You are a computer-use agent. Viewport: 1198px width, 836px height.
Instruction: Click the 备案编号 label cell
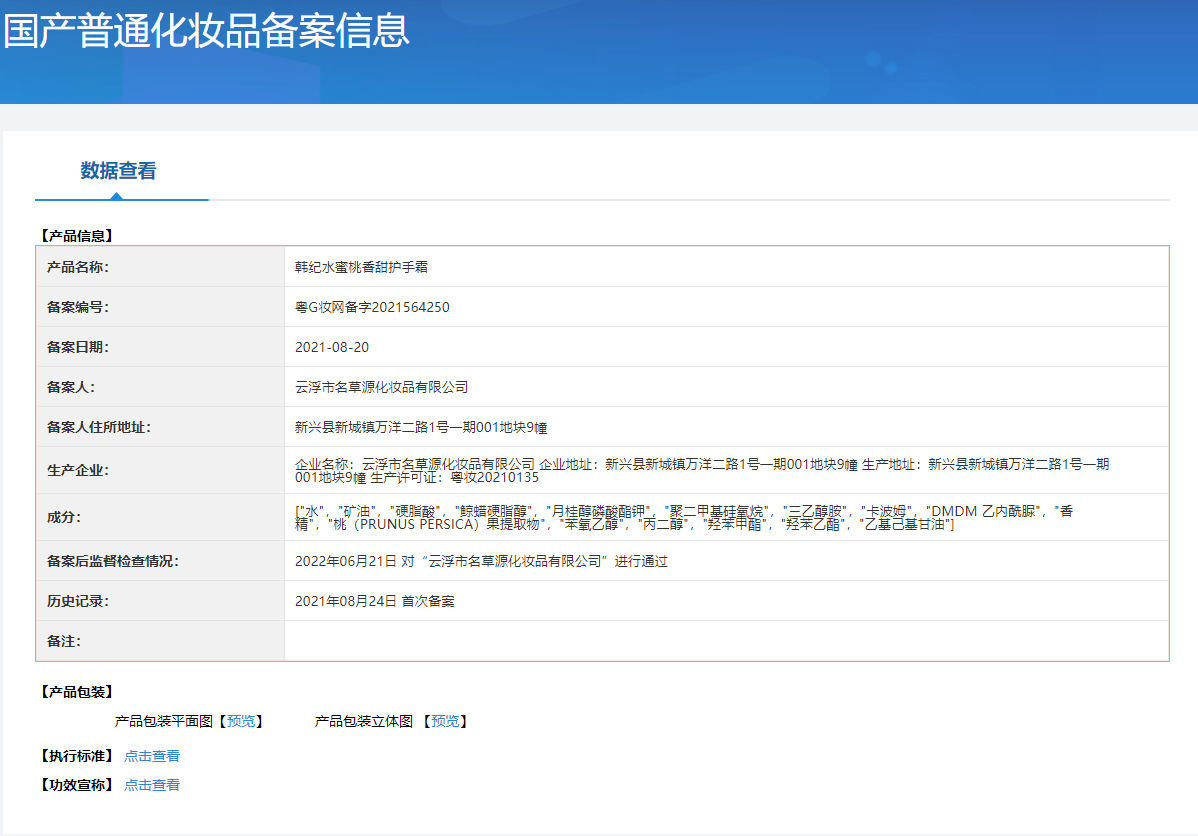160,306
